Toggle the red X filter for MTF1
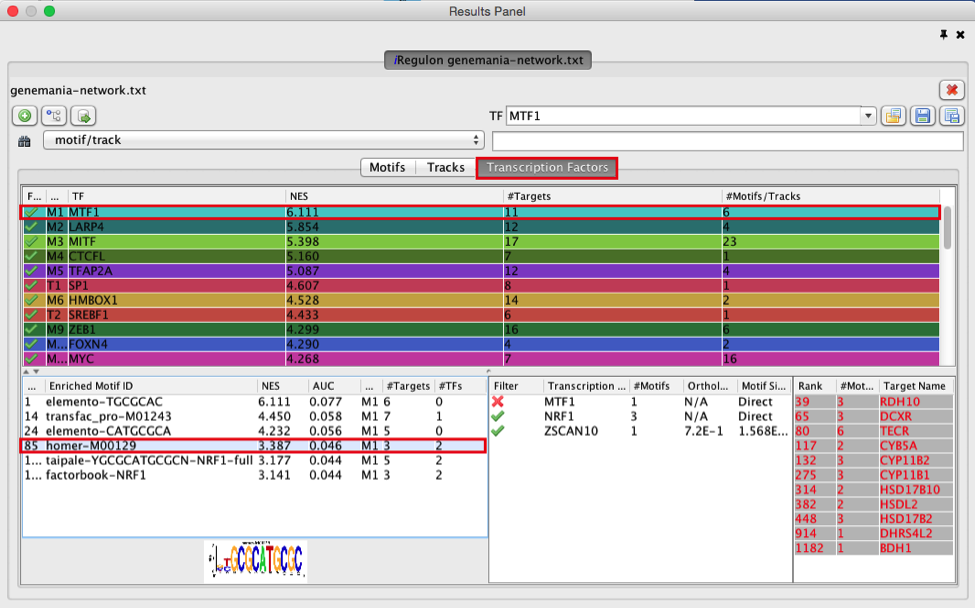Viewport: 975px width, 609px height. (x=498, y=401)
